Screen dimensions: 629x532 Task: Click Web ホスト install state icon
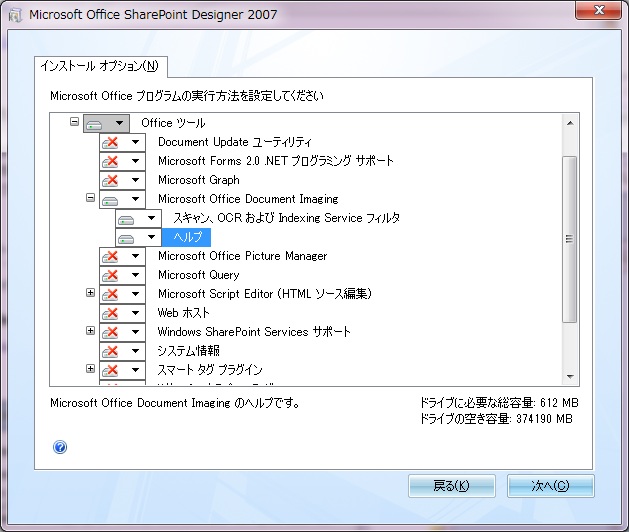111,313
